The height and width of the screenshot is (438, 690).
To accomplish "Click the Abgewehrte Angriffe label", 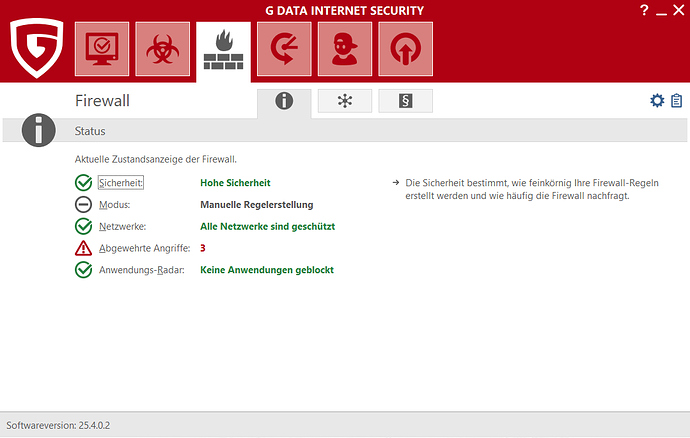I will pos(144,248).
